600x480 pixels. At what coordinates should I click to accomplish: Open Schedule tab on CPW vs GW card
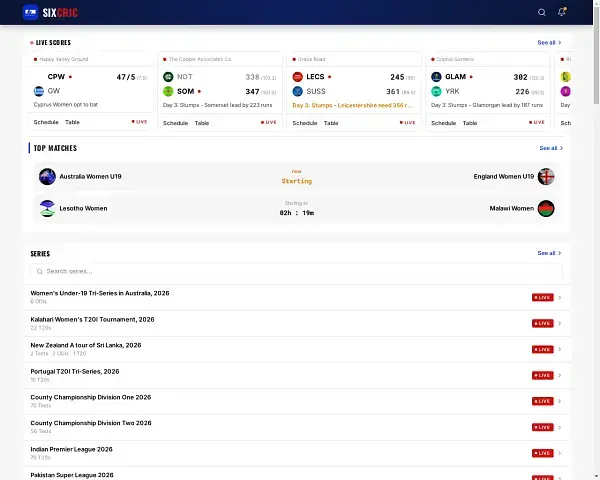click(46, 123)
